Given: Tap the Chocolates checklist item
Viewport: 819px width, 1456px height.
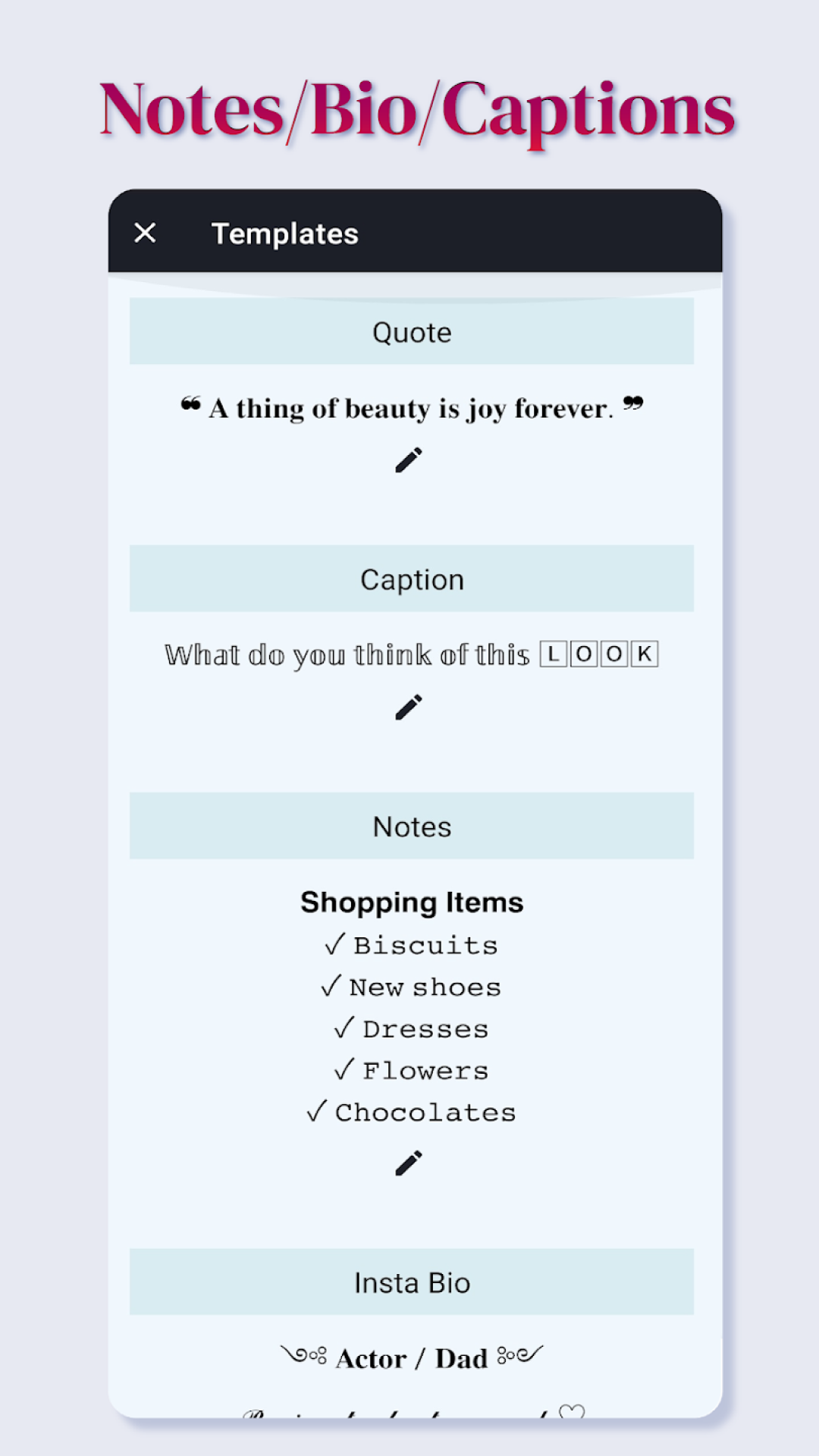Looking at the screenshot, I should [411, 1112].
